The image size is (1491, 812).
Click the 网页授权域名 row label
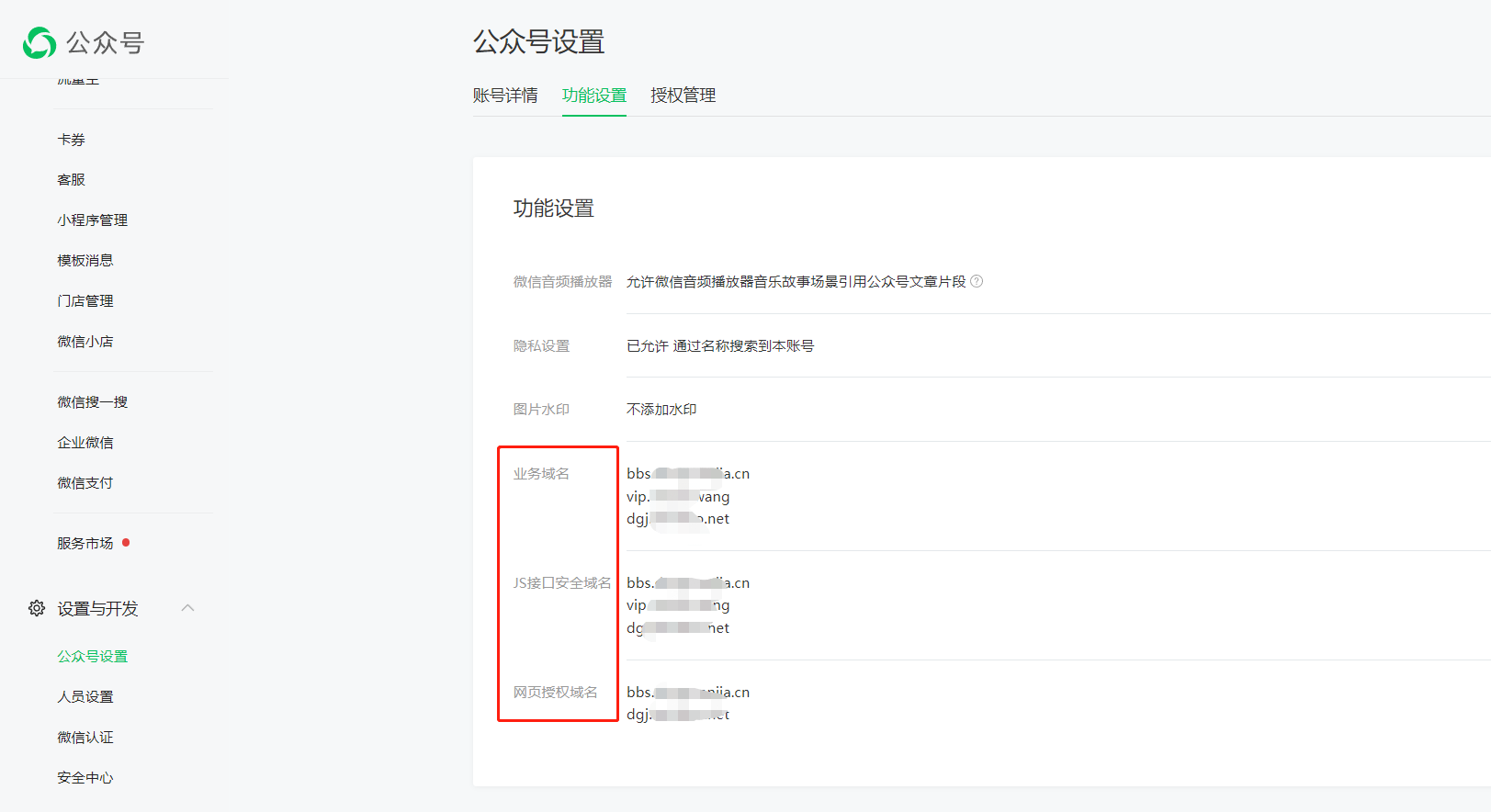[x=555, y=693]
